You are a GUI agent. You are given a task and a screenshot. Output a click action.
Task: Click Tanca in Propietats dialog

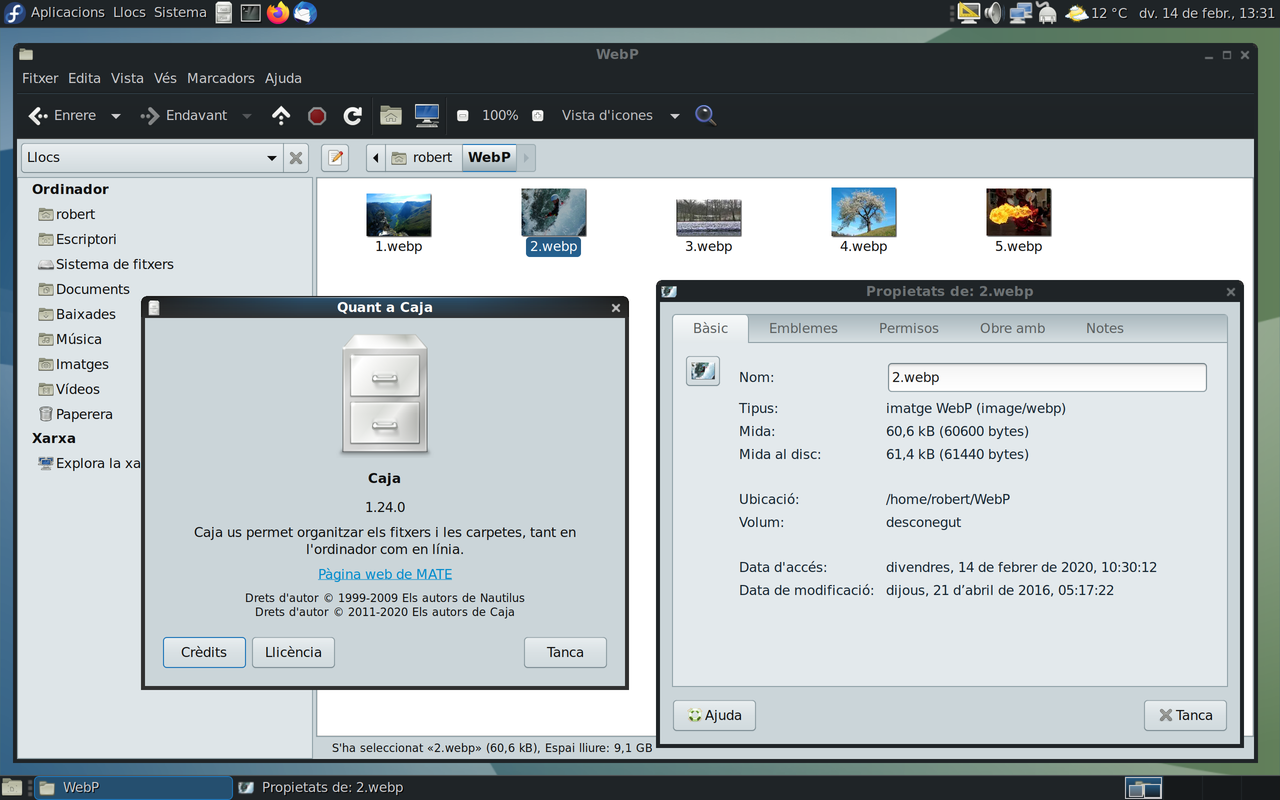click(x=1185, y=715)
